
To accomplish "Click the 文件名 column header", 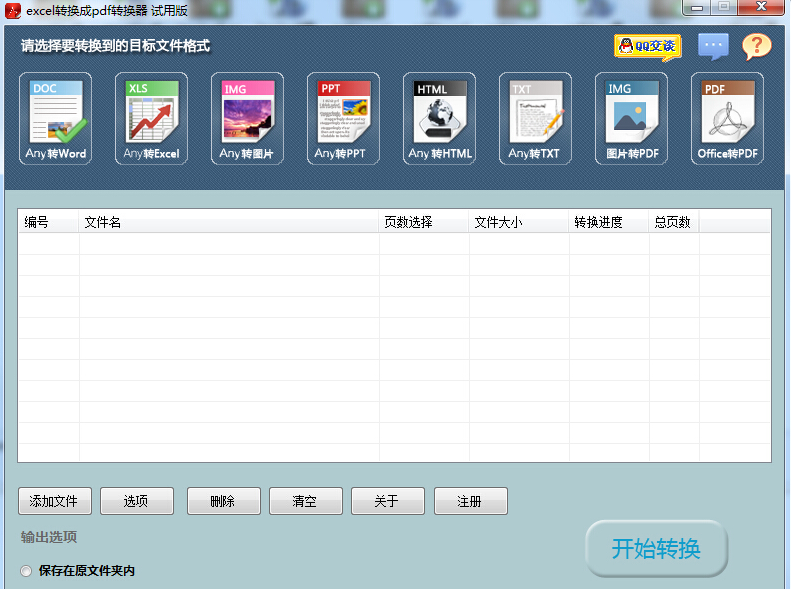I will point(229,222).
